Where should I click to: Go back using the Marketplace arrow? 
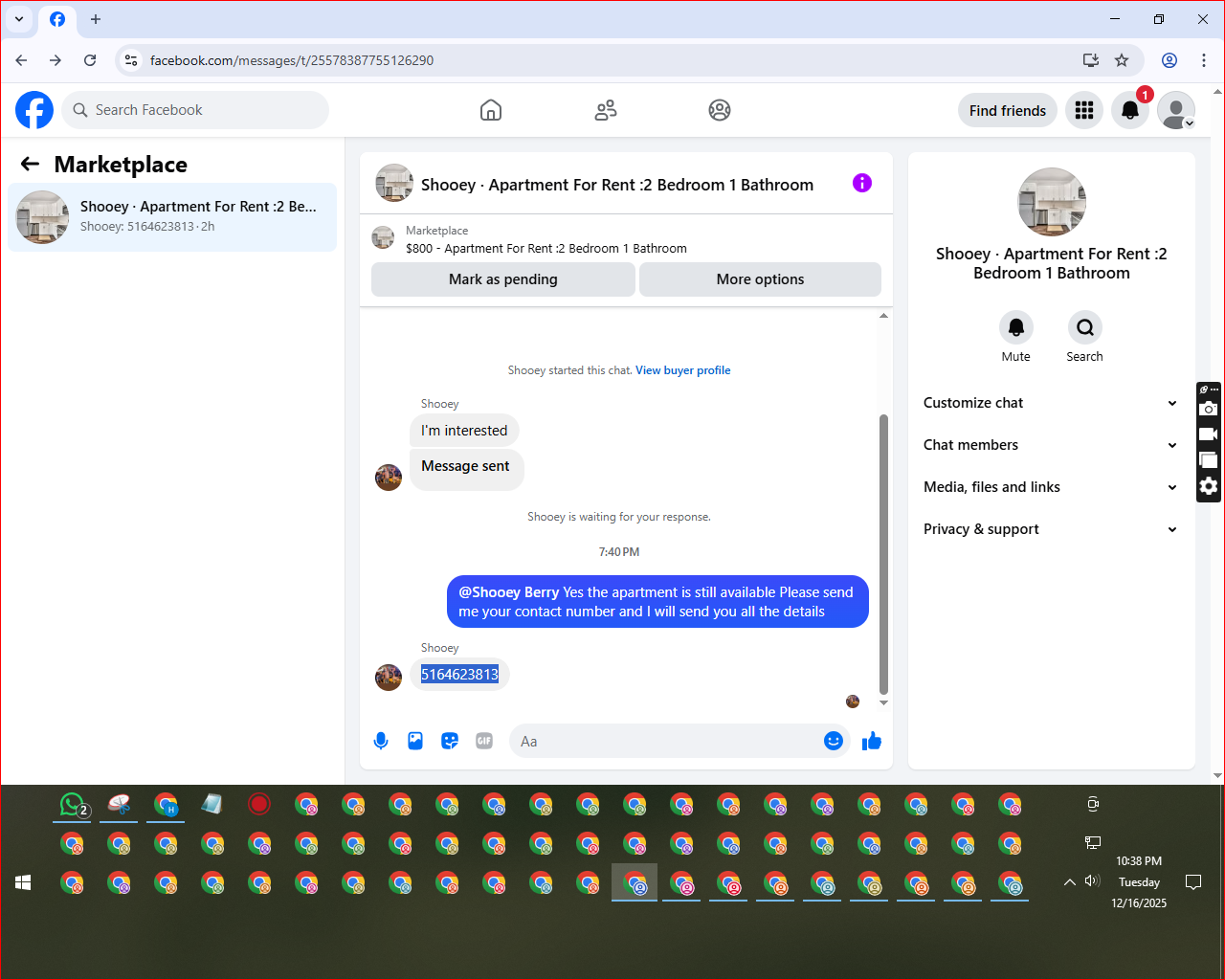[x=30, y=164]
